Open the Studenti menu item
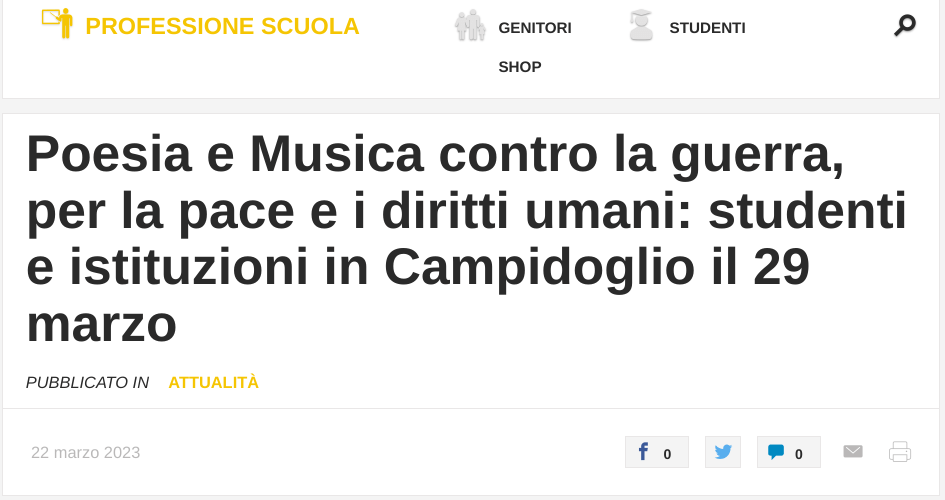 (x=707, y=28)
